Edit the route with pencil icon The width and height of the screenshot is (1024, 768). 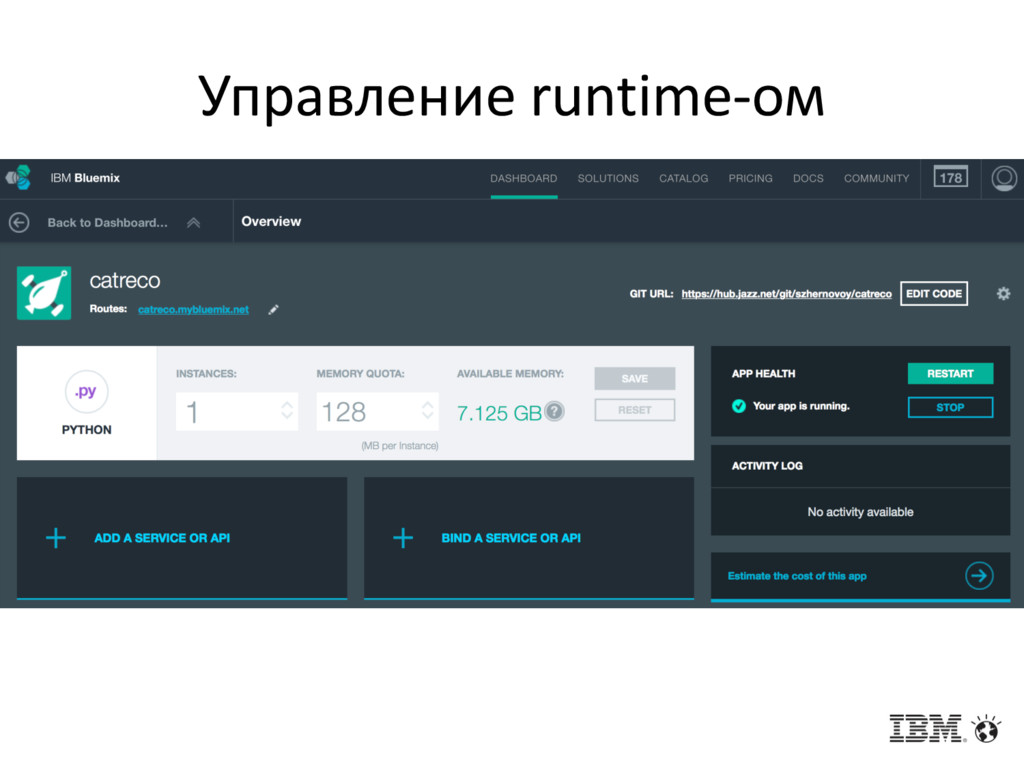pyautogui.click(x=274, y=310)
